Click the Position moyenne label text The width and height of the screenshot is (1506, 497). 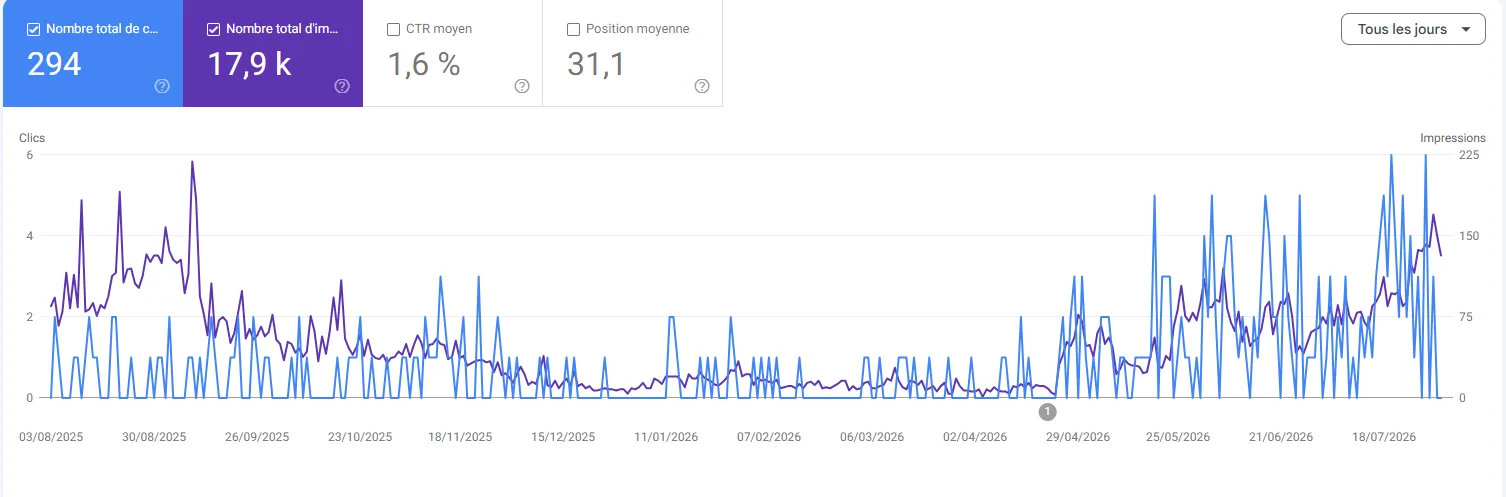point(637,29)
